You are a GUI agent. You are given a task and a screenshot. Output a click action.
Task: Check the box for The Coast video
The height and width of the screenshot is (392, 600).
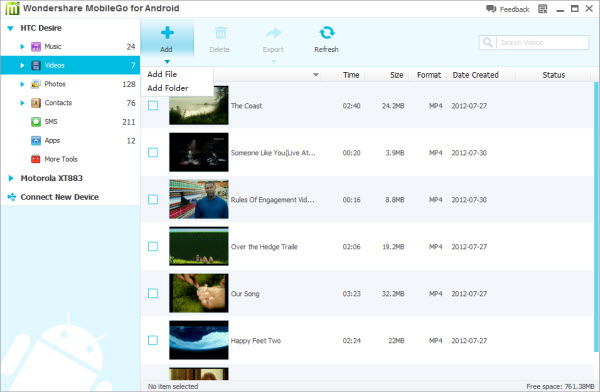[153, 106]
